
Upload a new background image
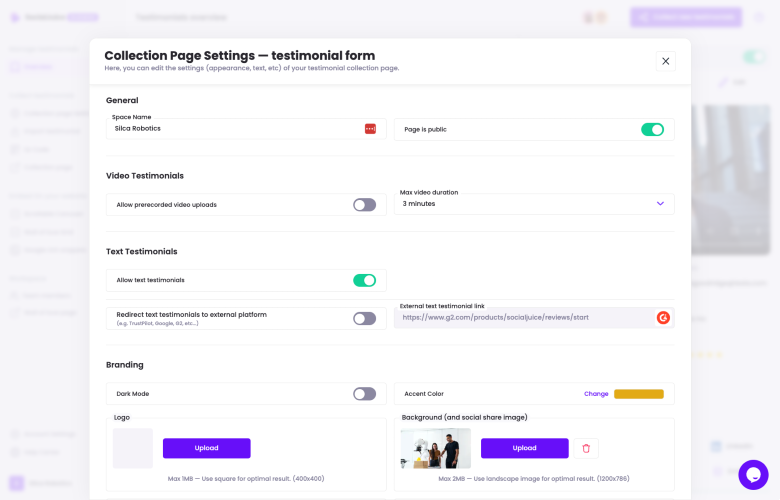tap(524, 448)
